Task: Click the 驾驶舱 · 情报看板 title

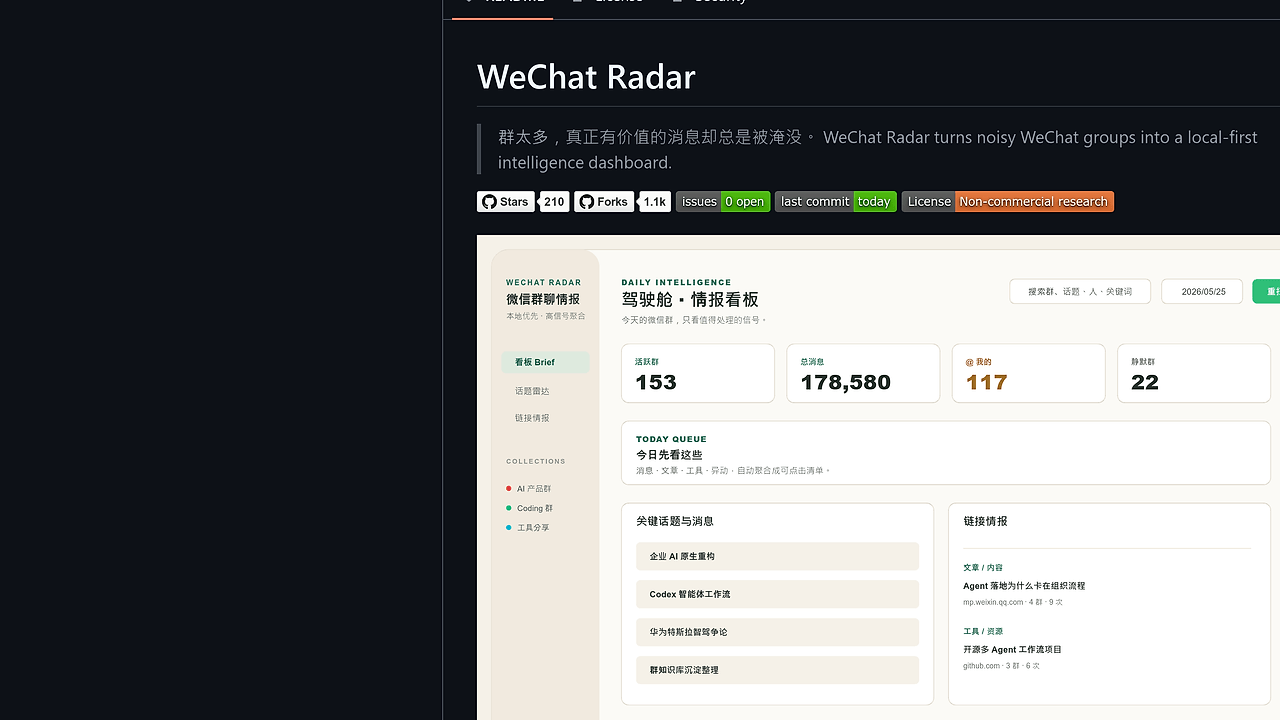Action: pos(690,300)
